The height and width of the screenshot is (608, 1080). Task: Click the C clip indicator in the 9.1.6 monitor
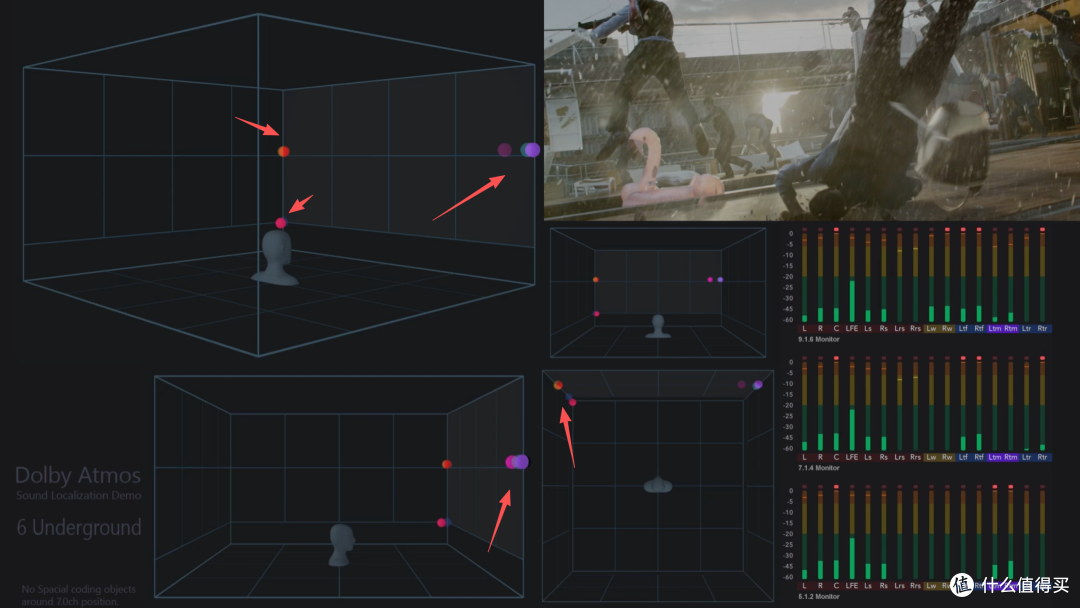tap(836, 229)
